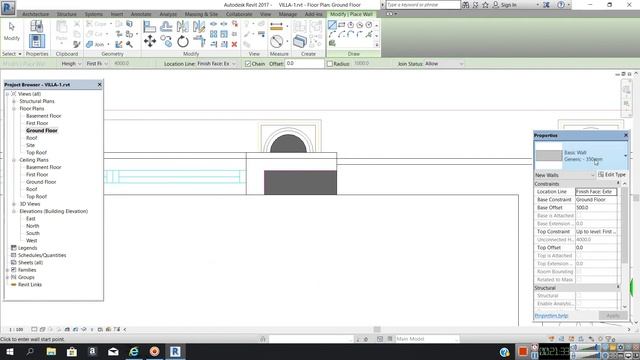Open the Collaborate ribbon tab

tap(239, 14)
